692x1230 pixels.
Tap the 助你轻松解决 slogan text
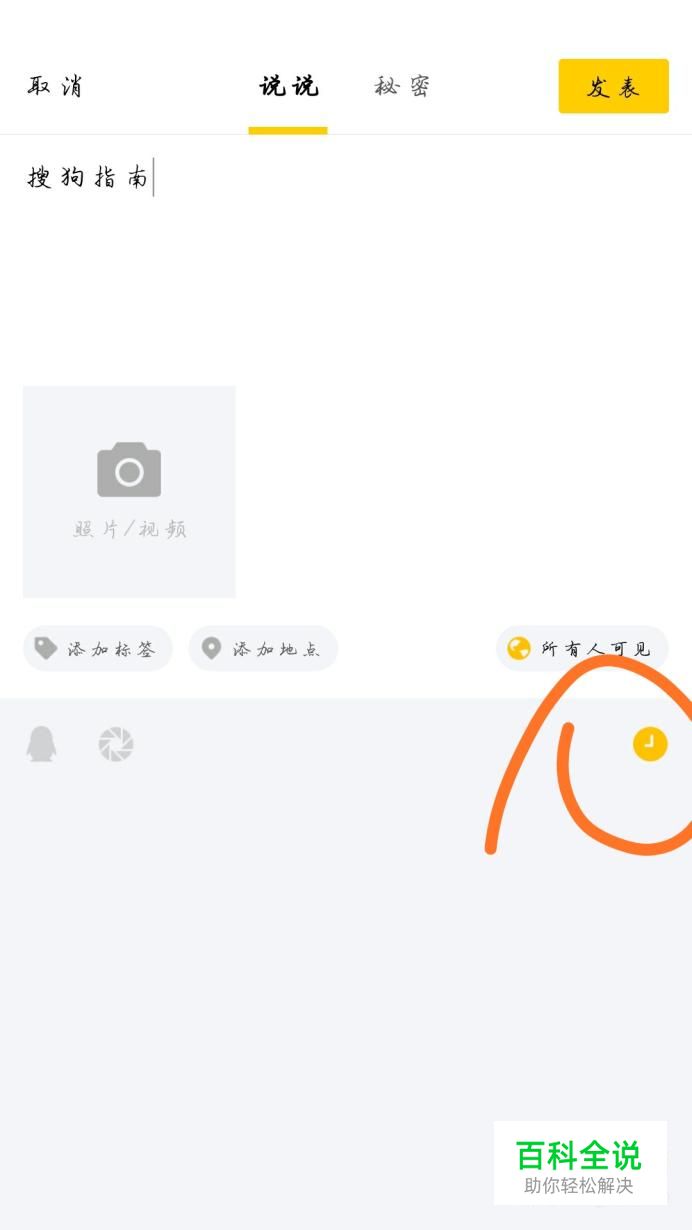[579, 1186]
